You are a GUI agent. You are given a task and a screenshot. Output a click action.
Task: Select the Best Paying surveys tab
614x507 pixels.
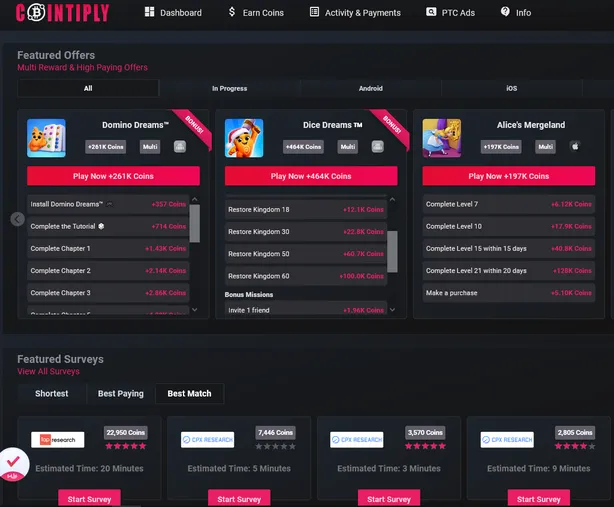click(121, 393)
